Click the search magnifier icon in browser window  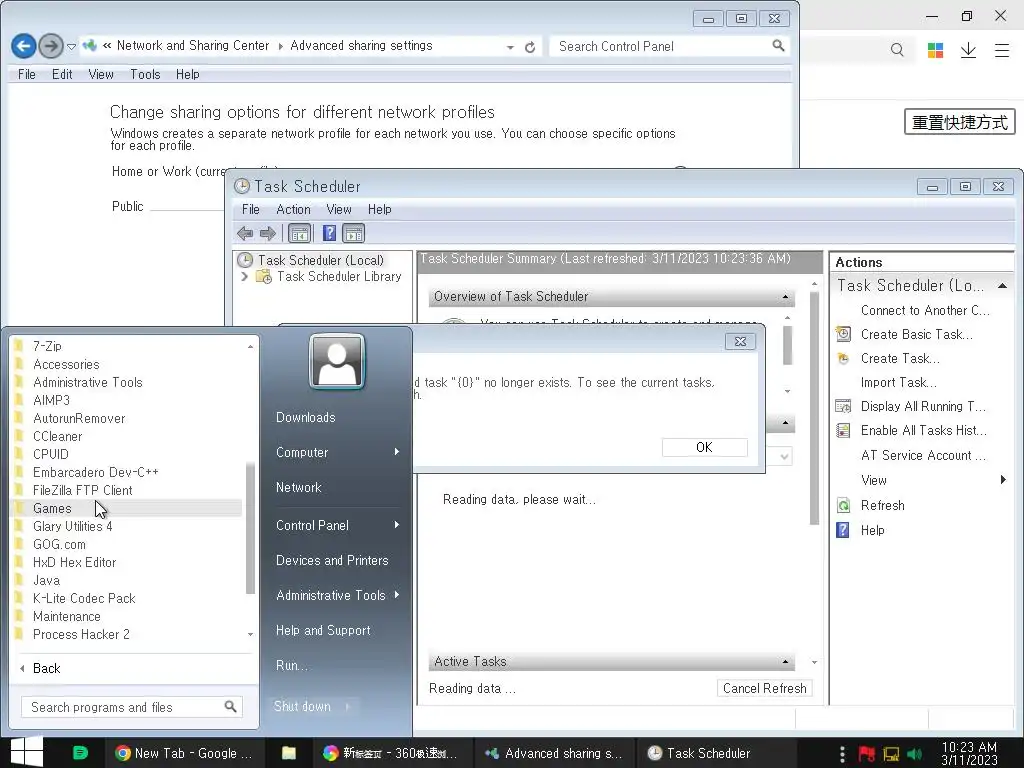click(897, 50)
